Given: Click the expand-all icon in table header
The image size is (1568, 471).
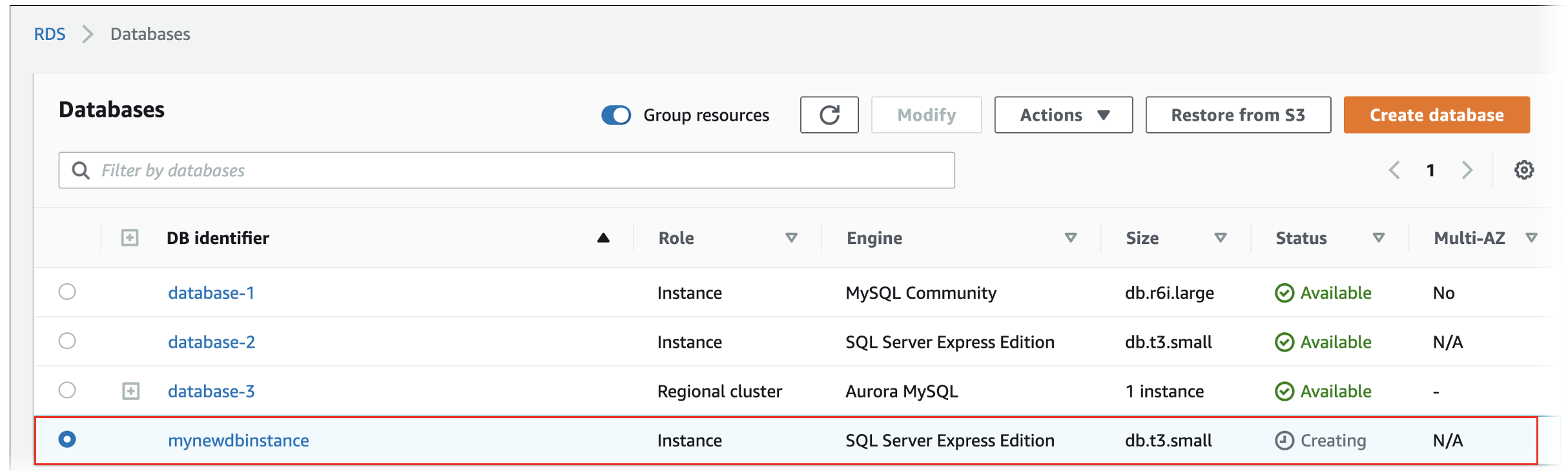Looking at the screenshot, I should pyautogui.click(x=130, y=238).
